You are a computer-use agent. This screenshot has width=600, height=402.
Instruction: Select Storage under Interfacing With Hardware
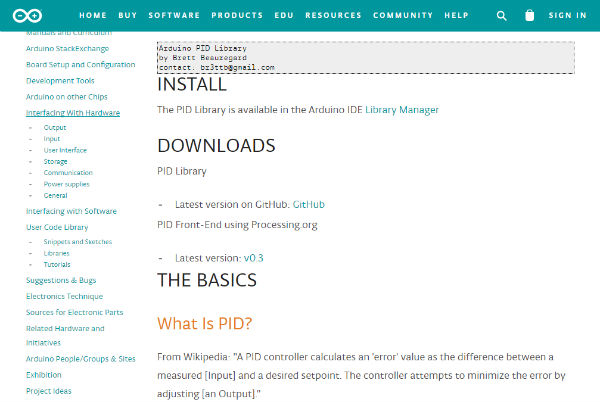coord(56,161)
